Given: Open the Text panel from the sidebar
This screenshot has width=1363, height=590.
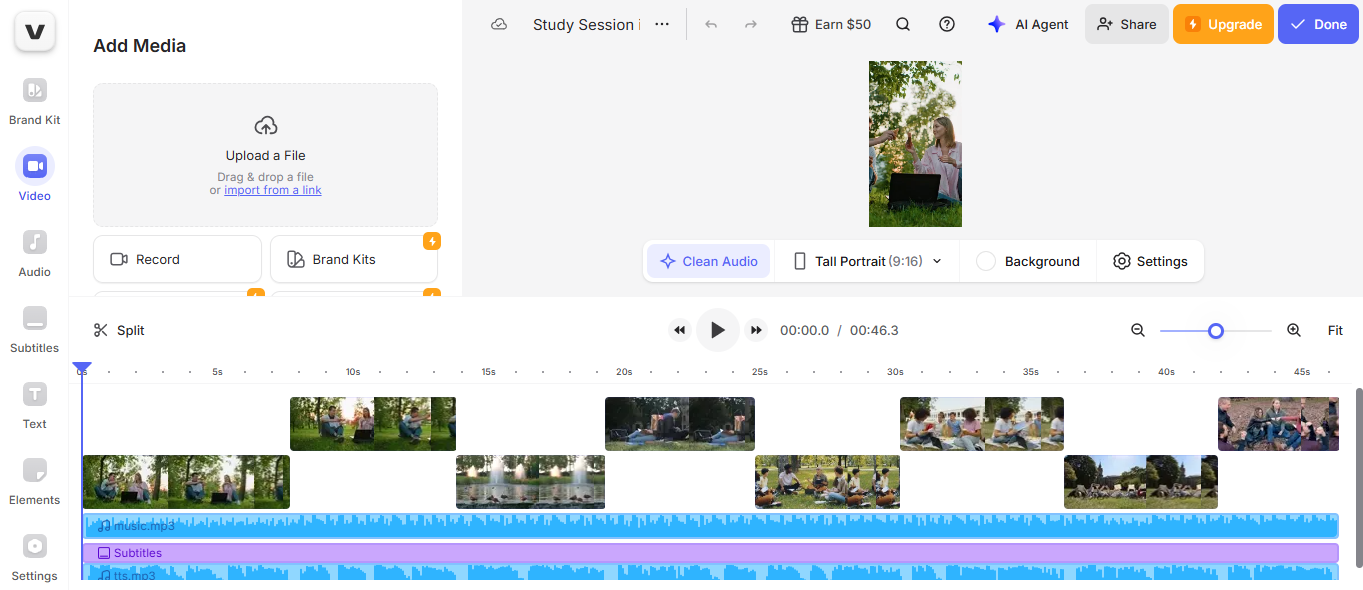Looking at the screenshot, I should (x=34, y=404).
